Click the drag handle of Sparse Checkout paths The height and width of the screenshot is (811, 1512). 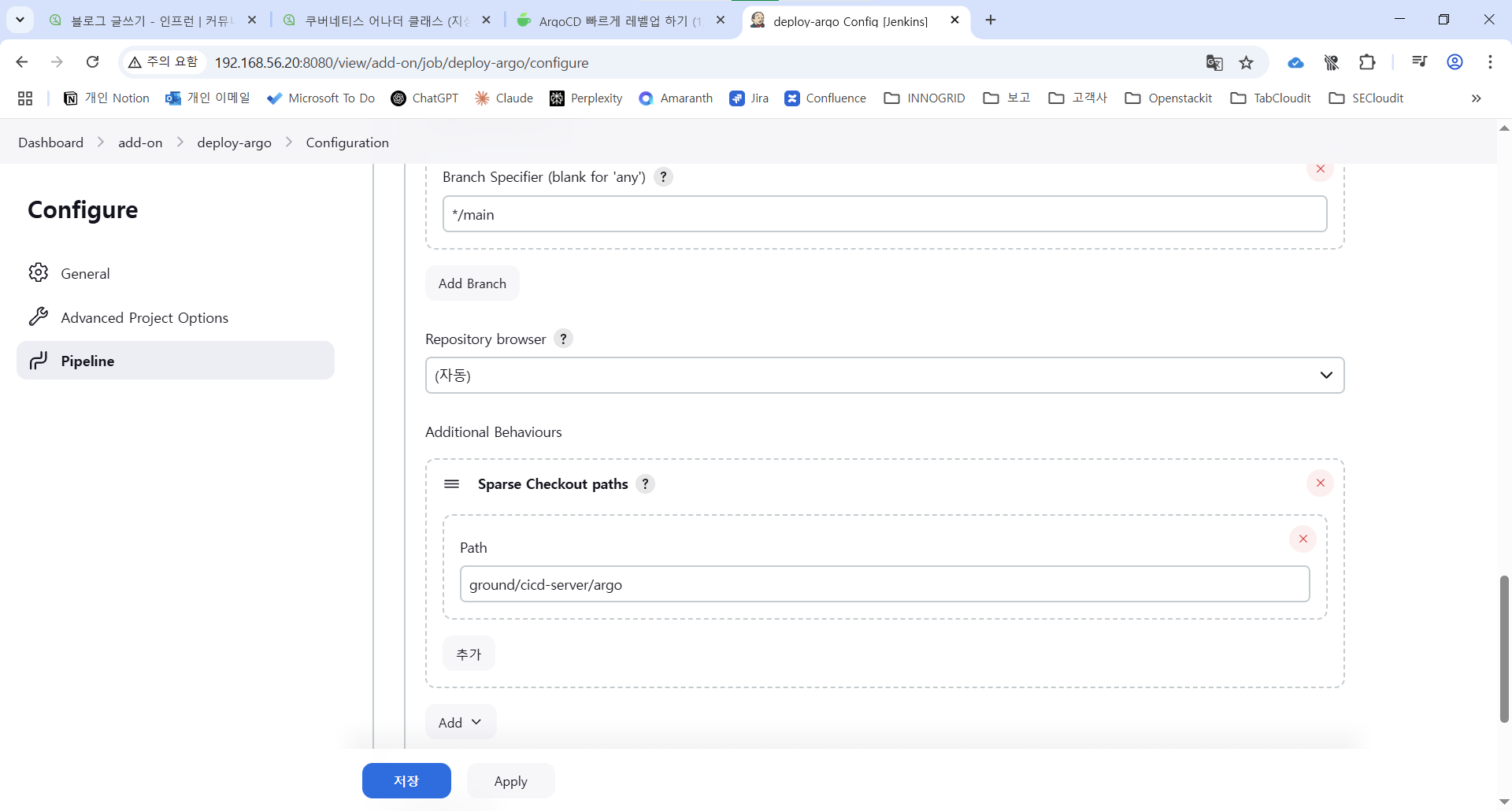(x=452, y=484)
